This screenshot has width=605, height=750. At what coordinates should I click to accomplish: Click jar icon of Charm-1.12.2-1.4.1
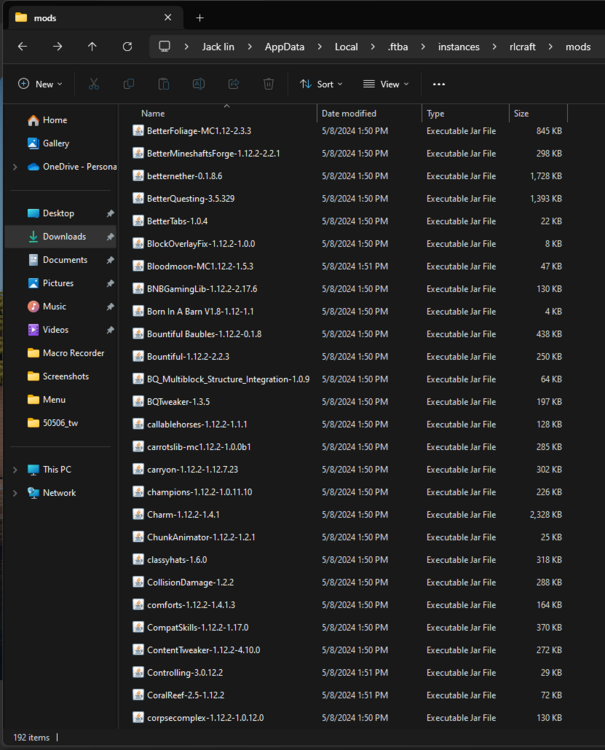pos(138,515)
